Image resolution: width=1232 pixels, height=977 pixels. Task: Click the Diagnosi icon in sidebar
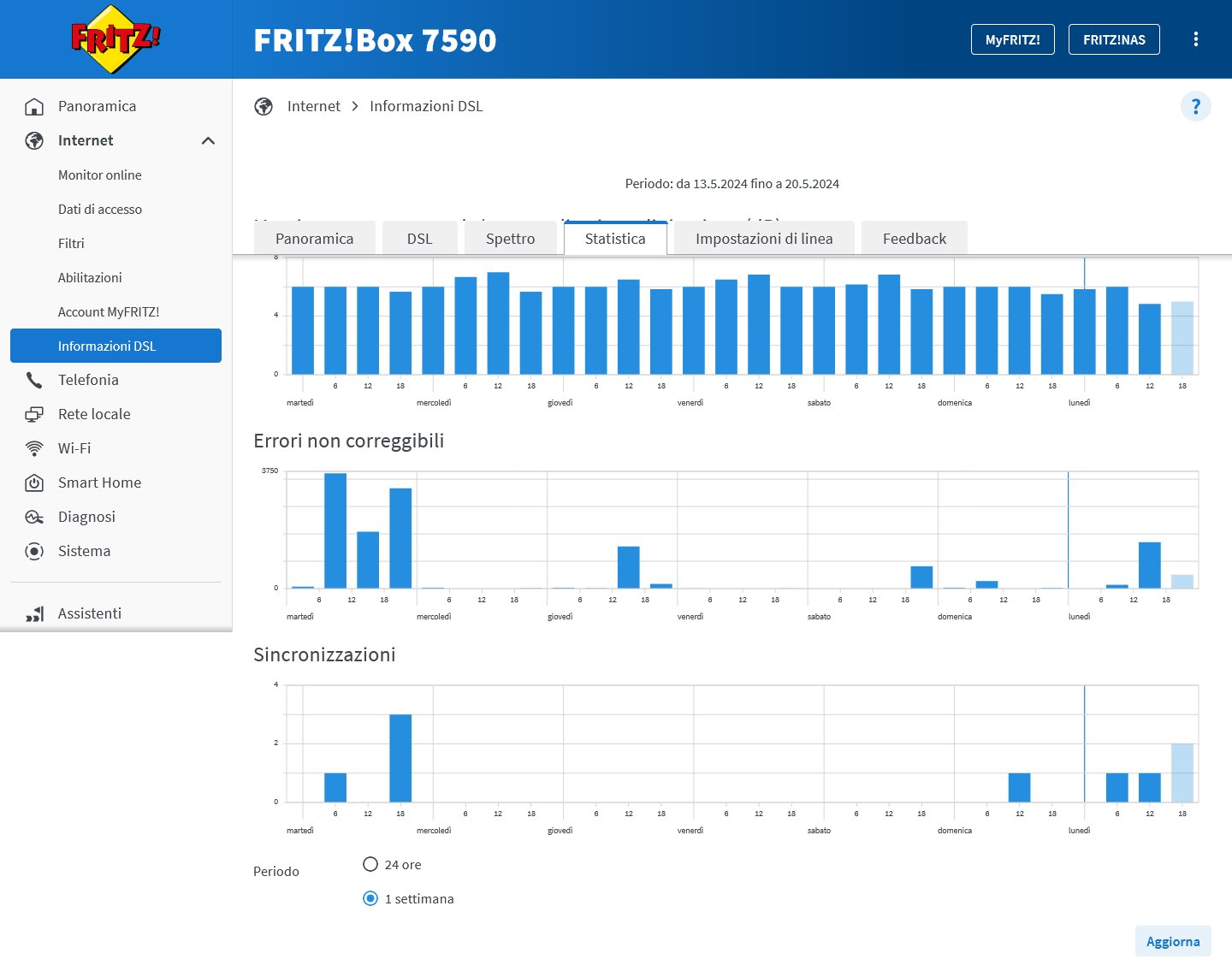point(34,518)
